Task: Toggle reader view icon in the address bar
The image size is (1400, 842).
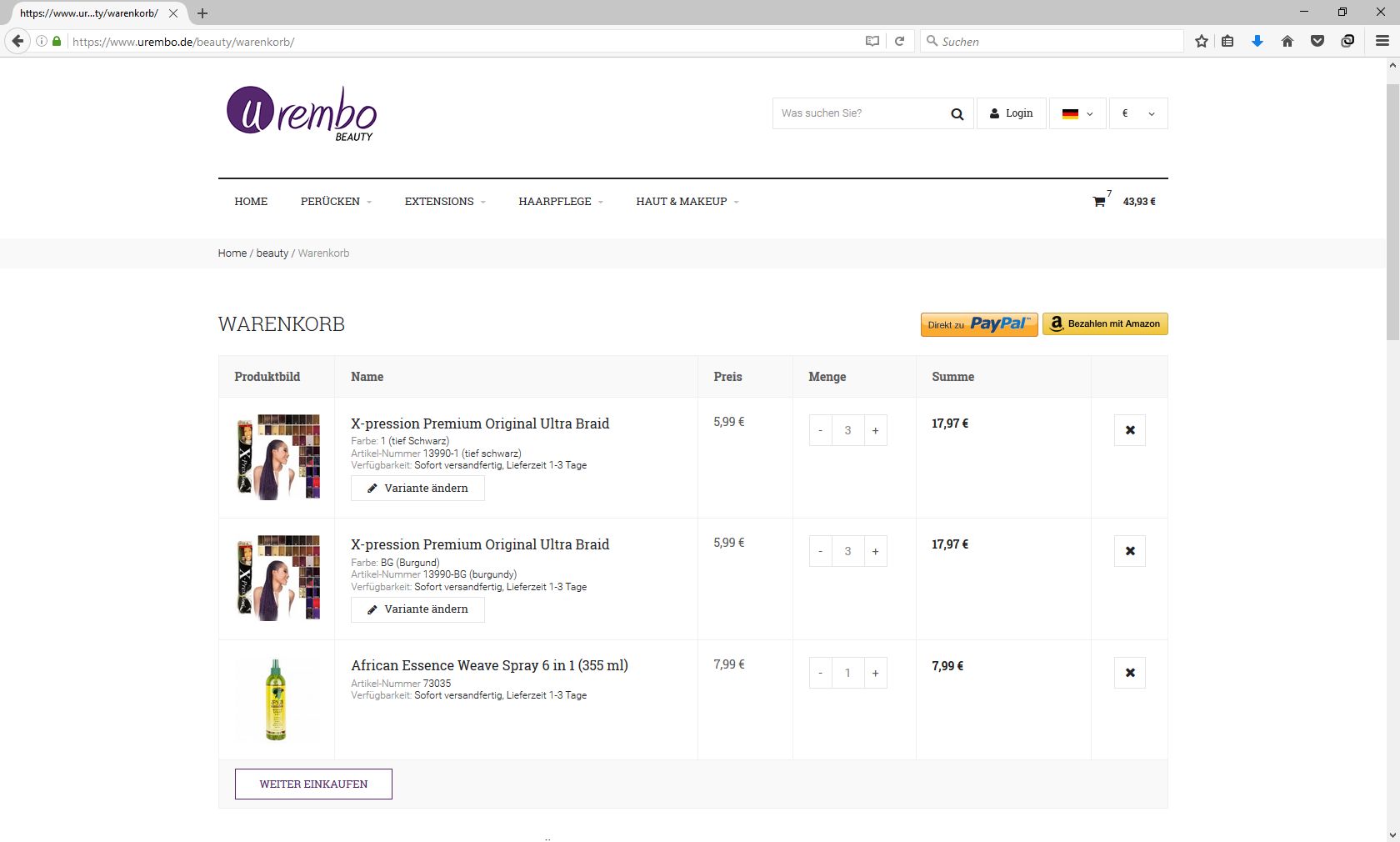Action: (x=872, y=41)
